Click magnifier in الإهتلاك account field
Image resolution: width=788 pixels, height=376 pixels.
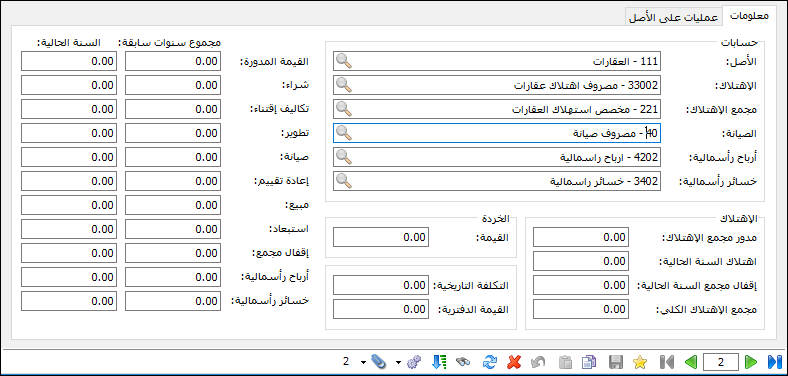point(344,84)
